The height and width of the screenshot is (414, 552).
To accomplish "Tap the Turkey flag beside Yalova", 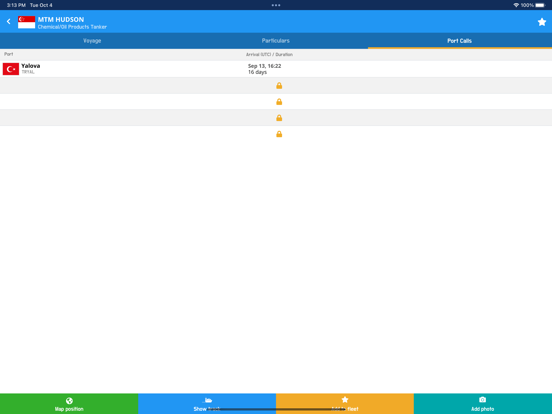I will coord(11,69).
